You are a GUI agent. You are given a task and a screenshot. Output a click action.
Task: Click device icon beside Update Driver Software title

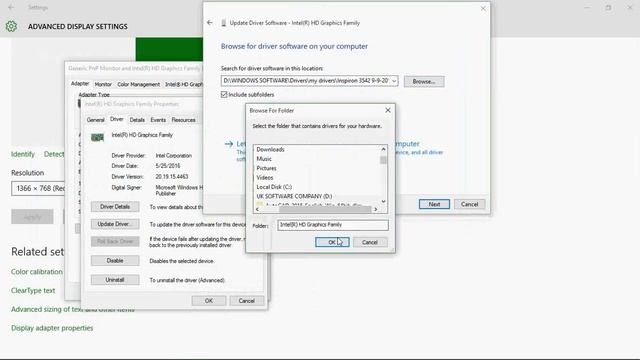223,23
